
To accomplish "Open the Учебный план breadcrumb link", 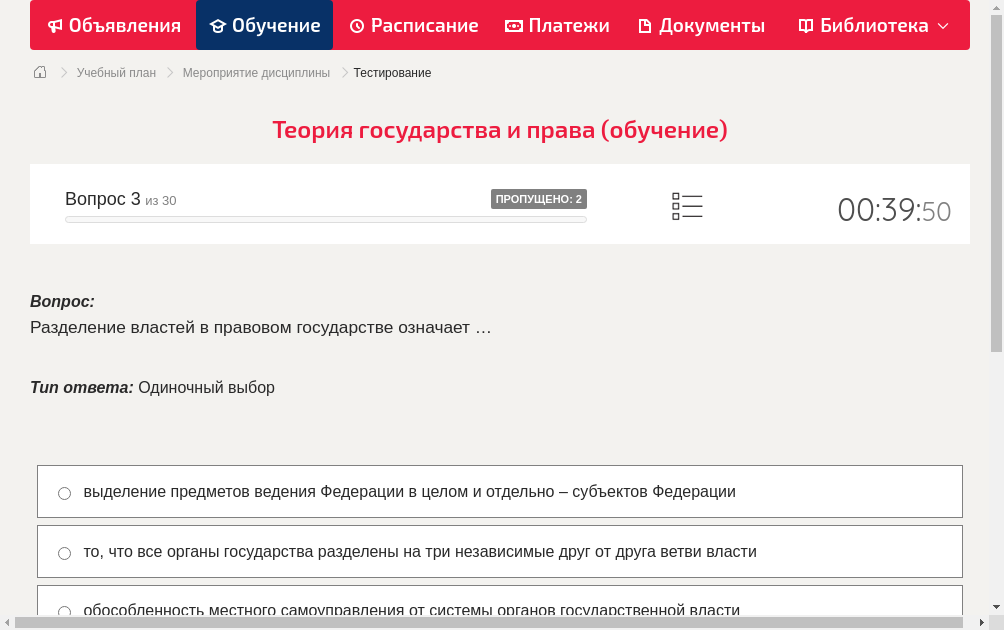I will click(118, 72).
